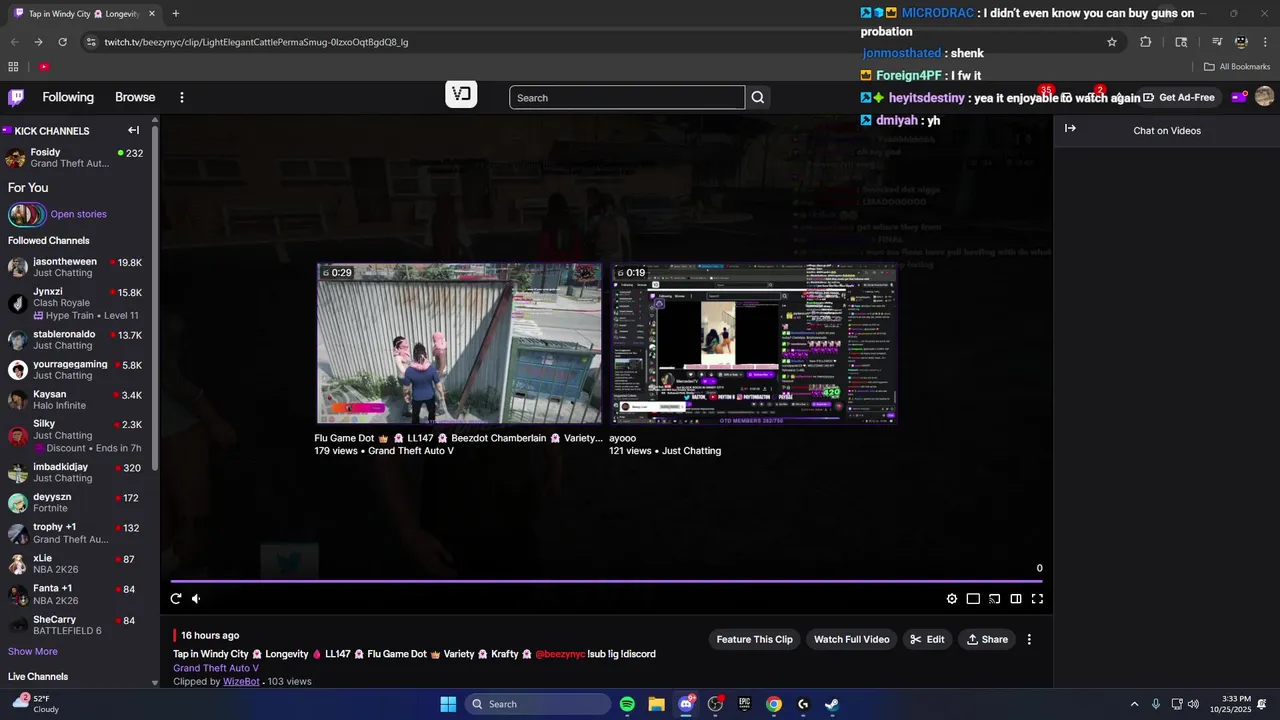Click the Share button

pyautogui.click(x=987, y=639)
